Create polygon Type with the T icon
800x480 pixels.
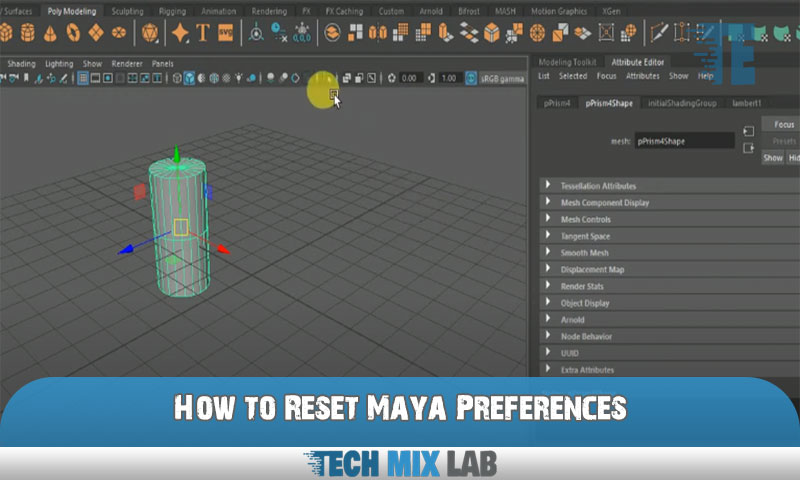pos(203,33)
